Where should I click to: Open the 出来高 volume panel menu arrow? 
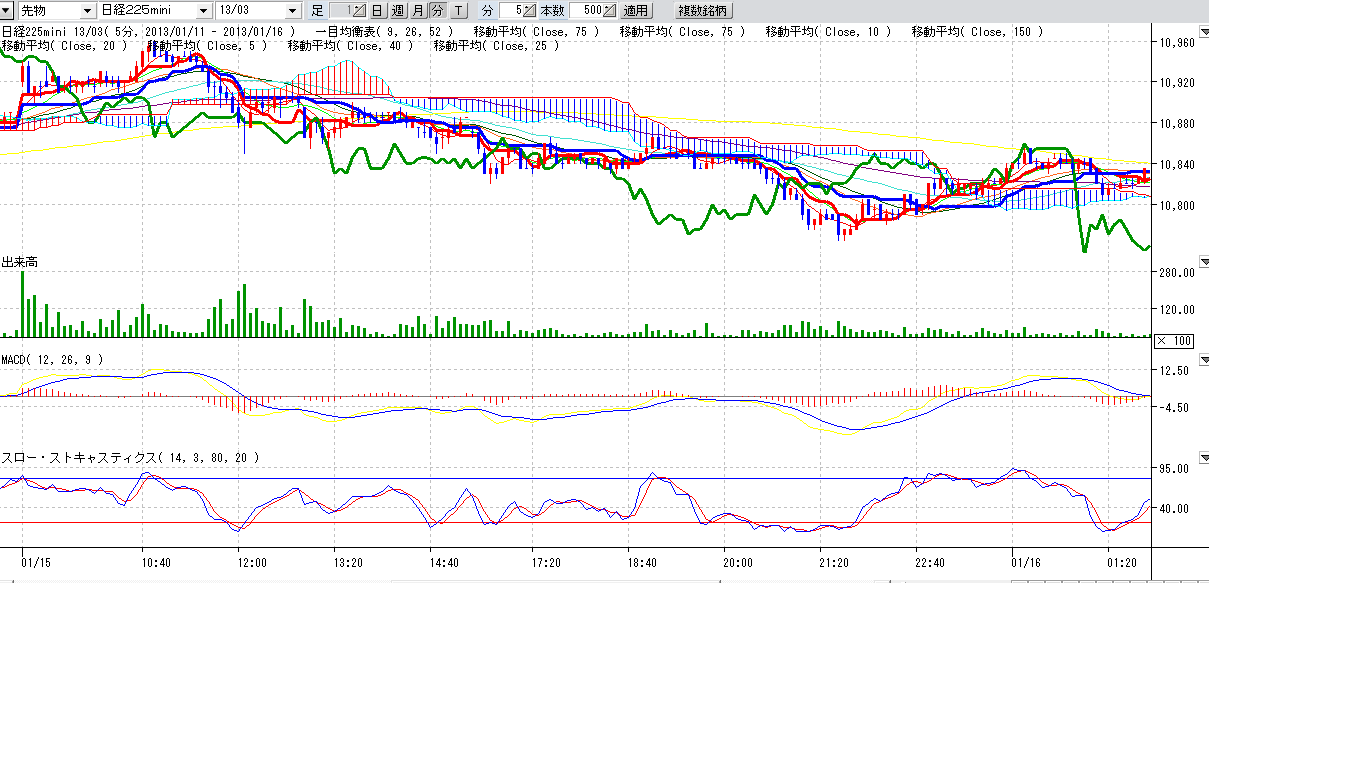point(1204,262)
